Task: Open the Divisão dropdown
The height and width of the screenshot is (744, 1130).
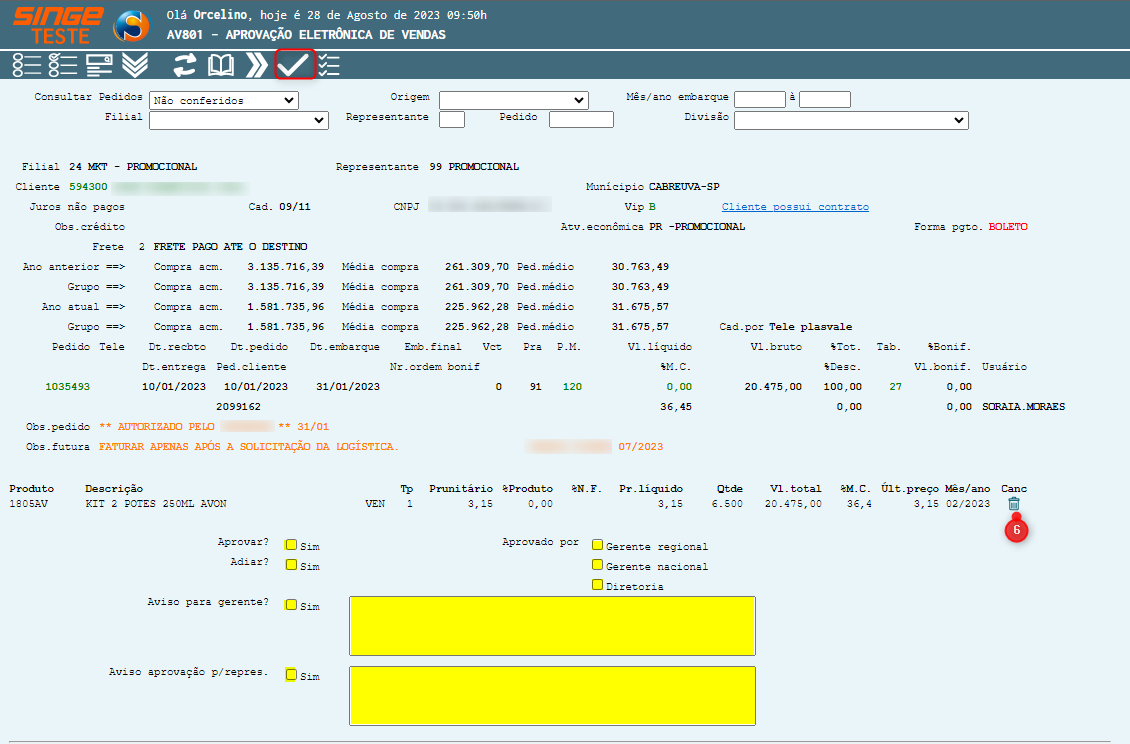Action: [x=851, y=120]
